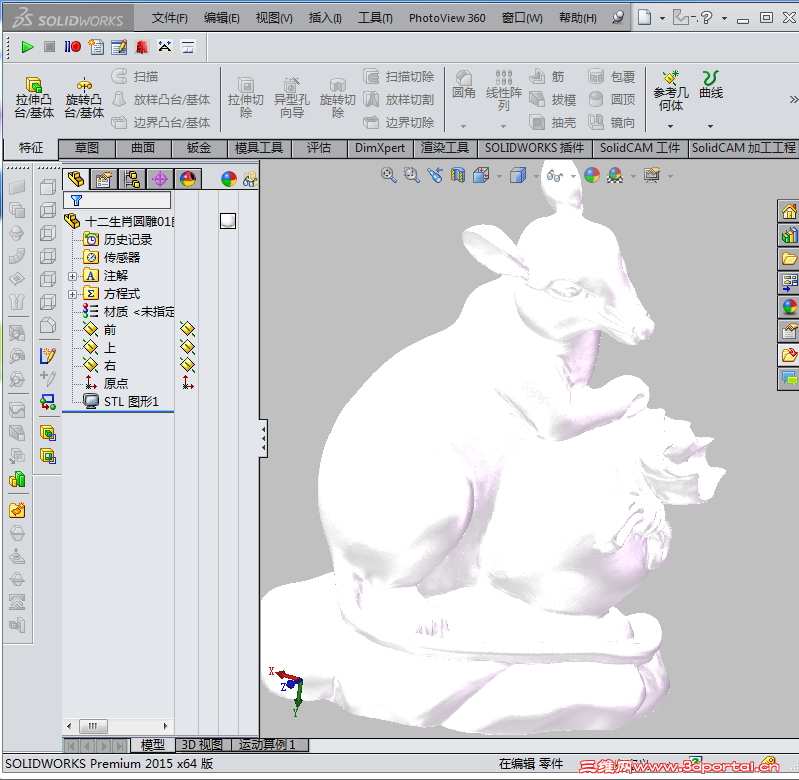Select the 前 (Front) plane item
The image size is (799, 780).
[x=110, y=330]
